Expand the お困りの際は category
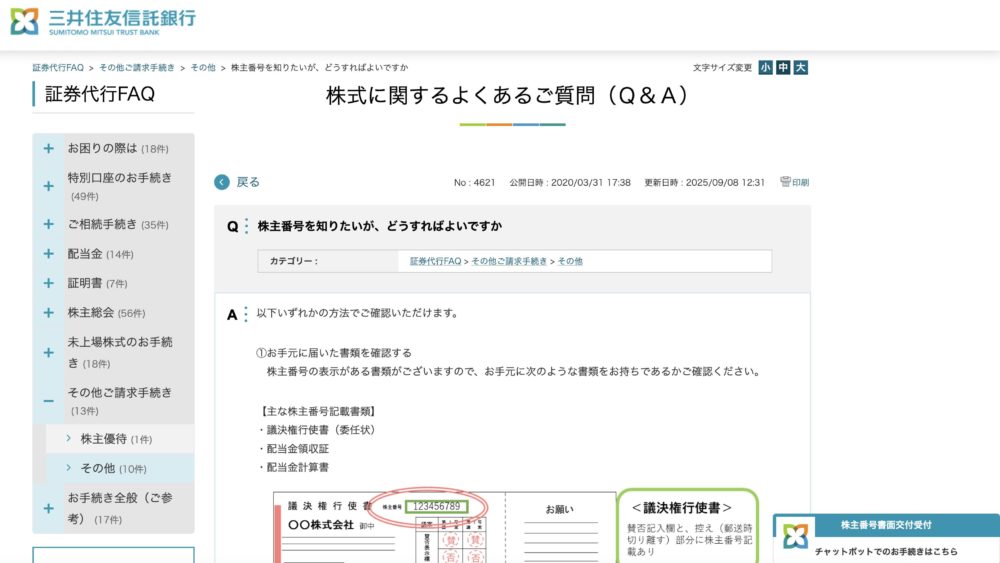The height and width of the screenshot is (563, 1000). click(48, 149)
